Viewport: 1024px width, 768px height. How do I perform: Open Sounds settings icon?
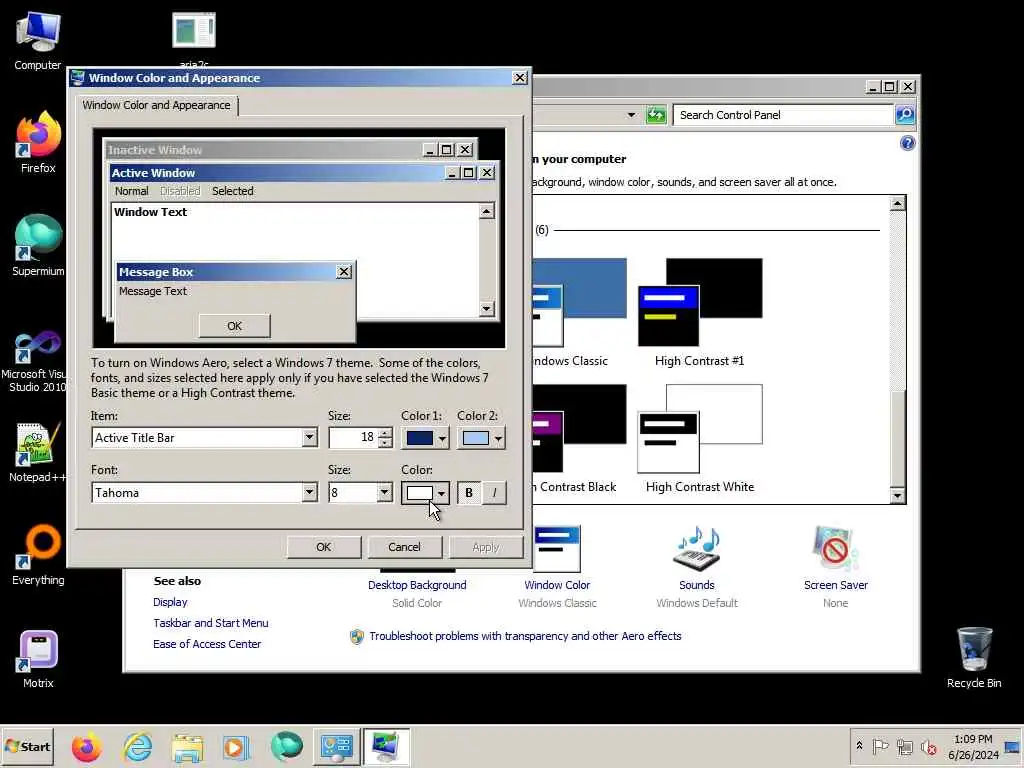(696, 550)
